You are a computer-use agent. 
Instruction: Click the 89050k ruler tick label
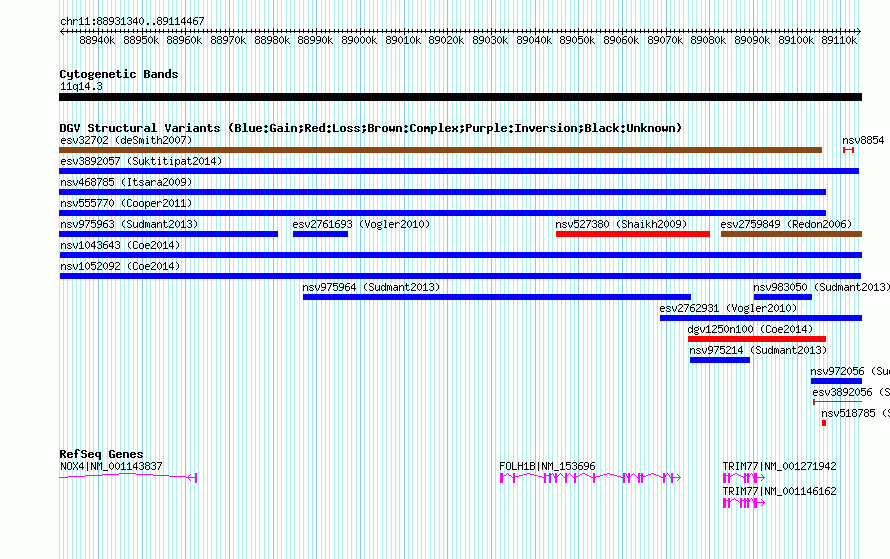577,40
